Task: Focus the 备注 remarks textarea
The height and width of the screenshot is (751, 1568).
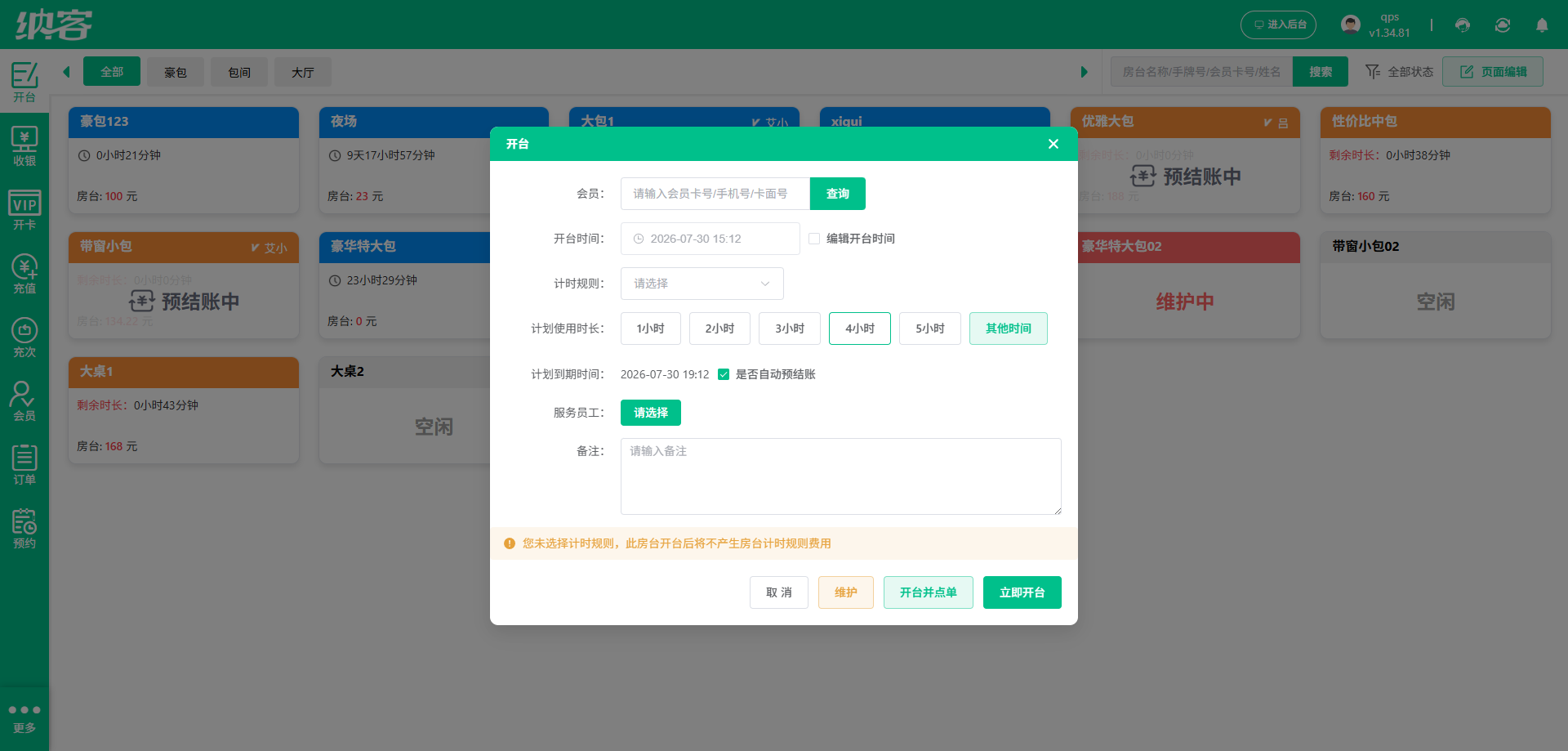Action: (841, 476)
